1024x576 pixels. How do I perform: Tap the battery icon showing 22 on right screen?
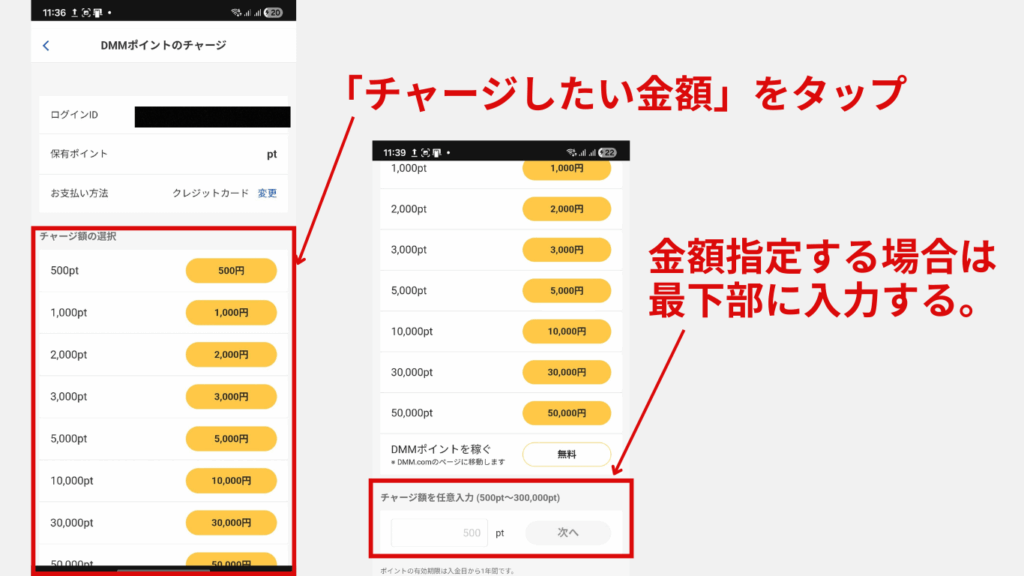click(x=608, y=151)
